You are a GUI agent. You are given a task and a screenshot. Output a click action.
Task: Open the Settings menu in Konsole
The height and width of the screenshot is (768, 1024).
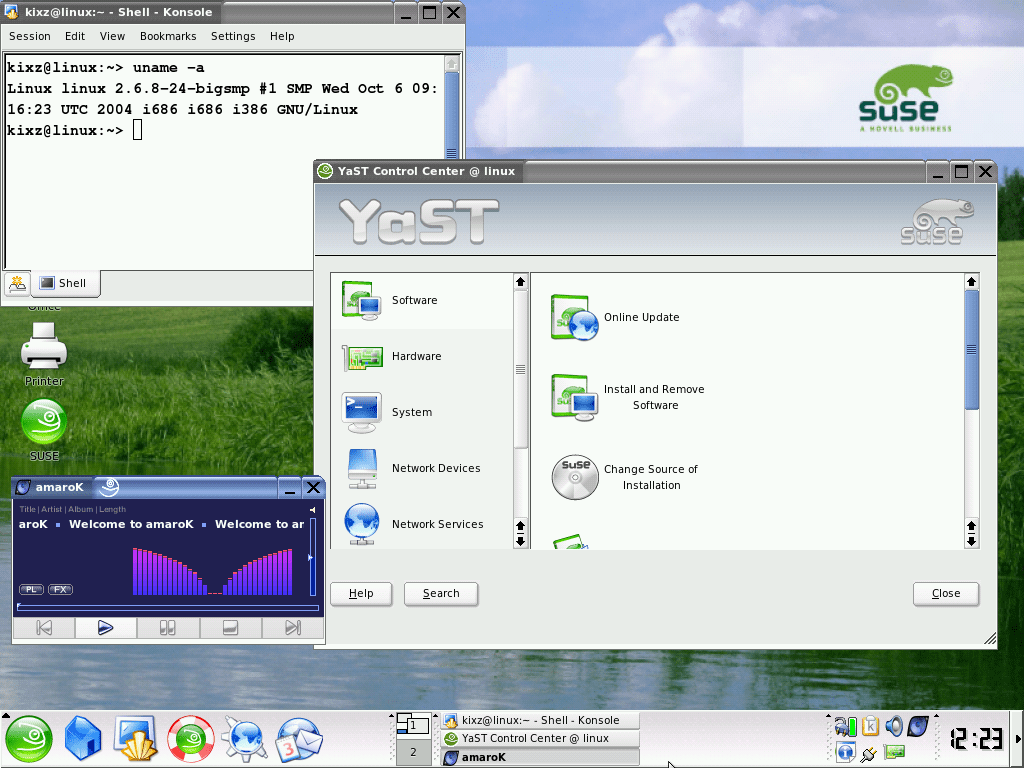click(233, 36)
